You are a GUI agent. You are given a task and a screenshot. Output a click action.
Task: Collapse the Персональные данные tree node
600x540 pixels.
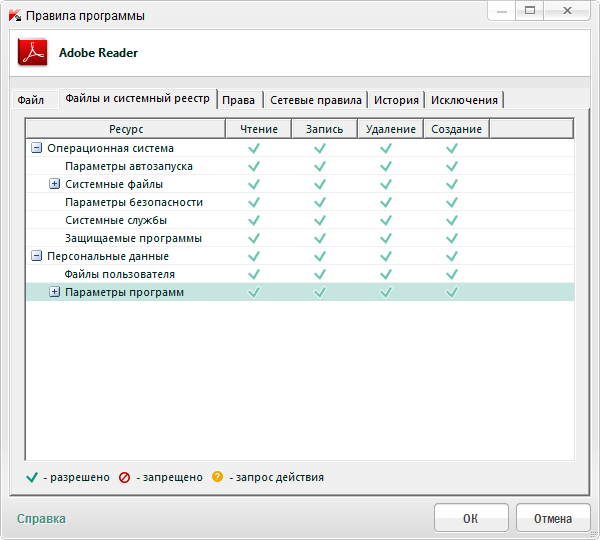tap(36, 256)
